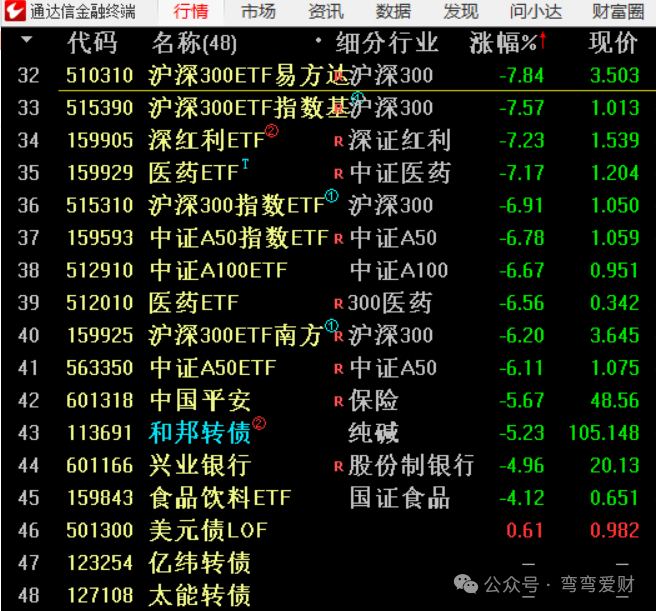Click the 通达信 red logo icon
Image resolution: width=656 pixels, height=611 pixels.
pyautogui.click(x=15, y=11)
